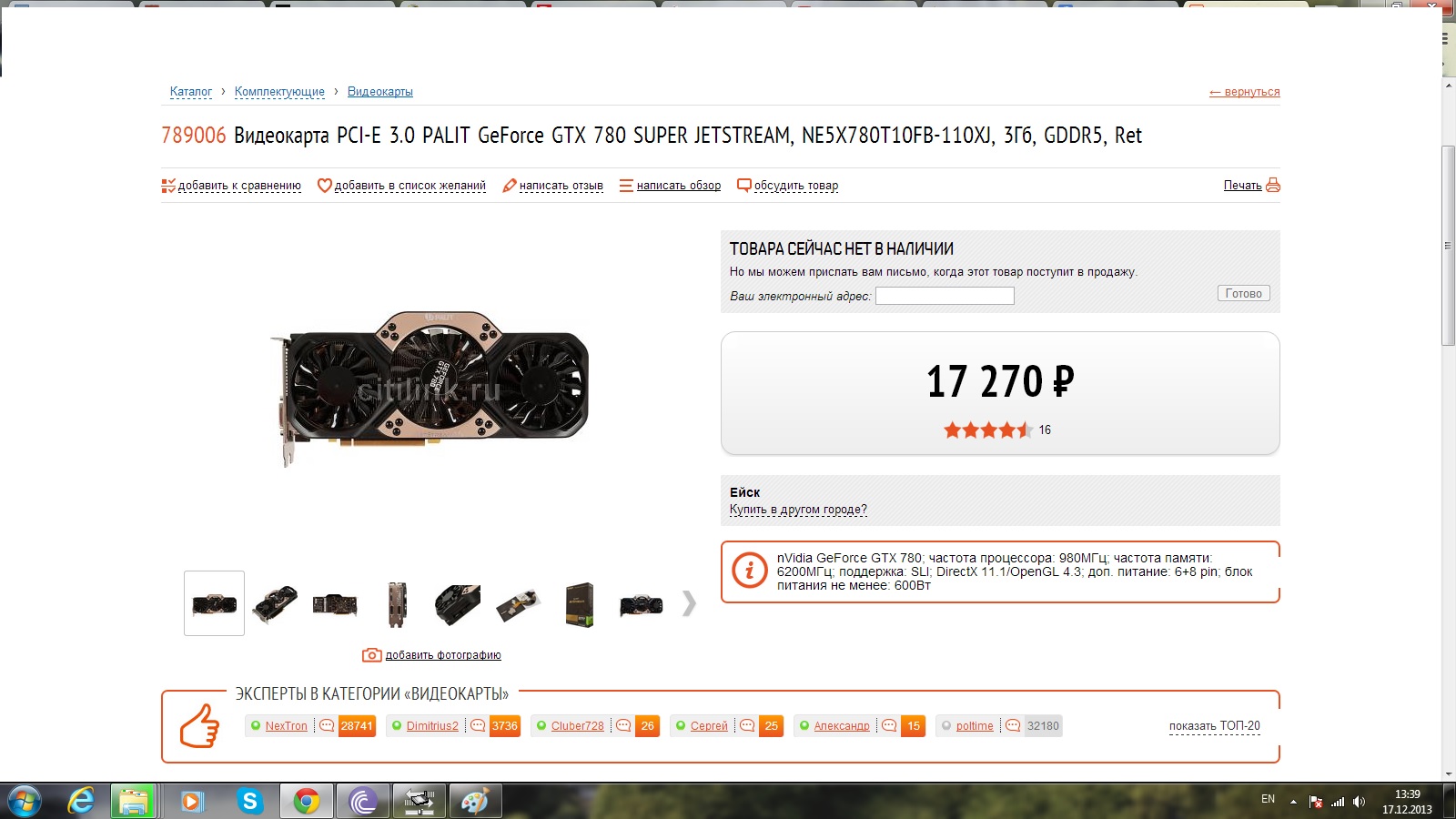Screen dimensions: 1456x819
Task: Show next product thumbnails with arrow
Action: pos(689,603)
